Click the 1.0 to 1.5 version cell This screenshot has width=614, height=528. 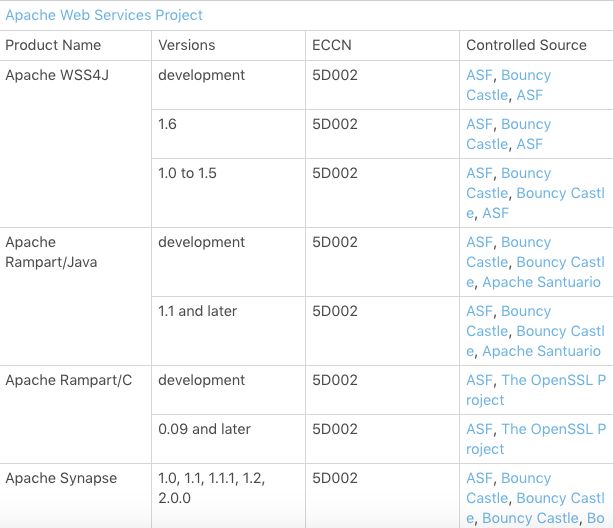pyautogui.click(x=228, y=193)
